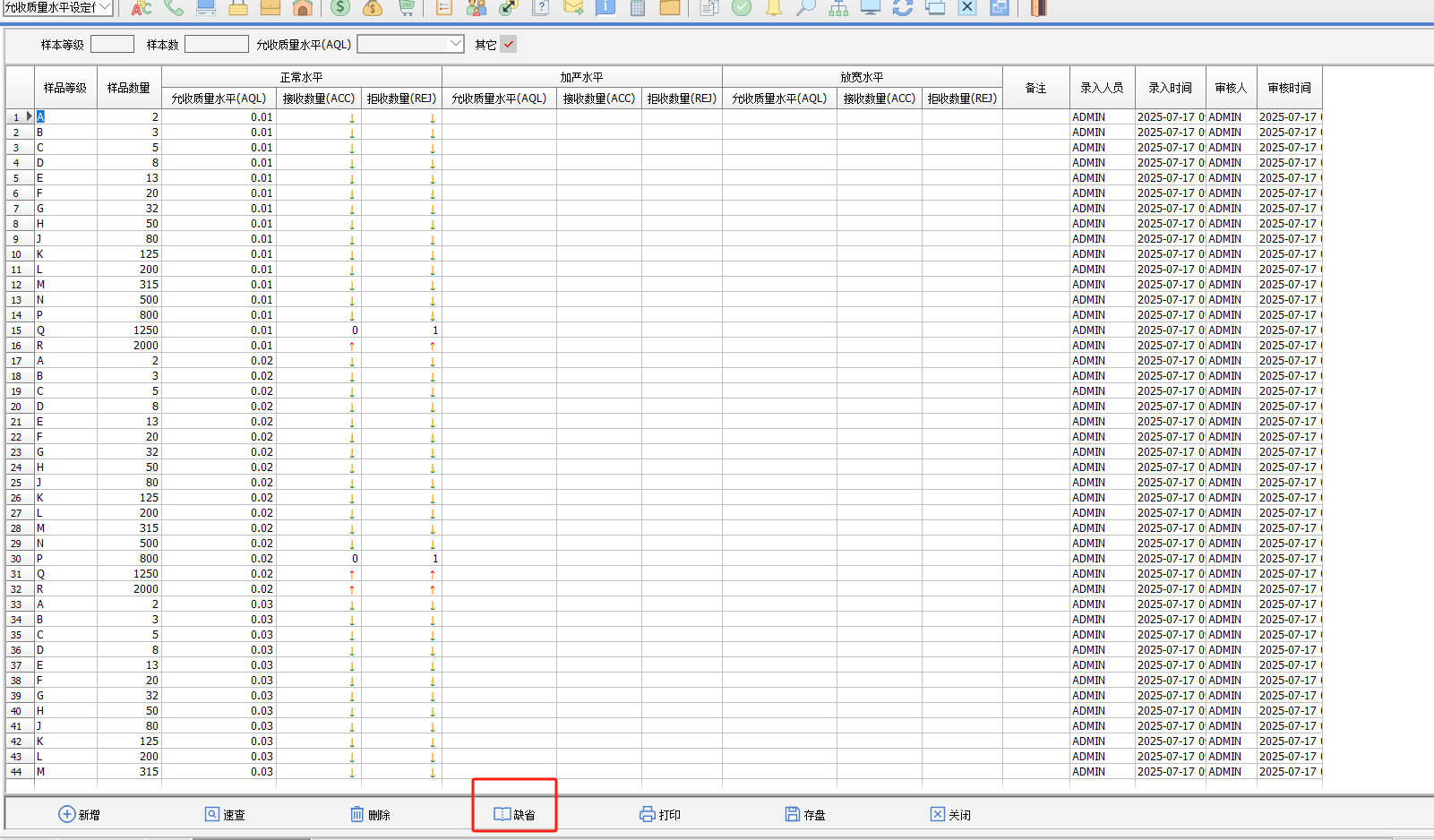Click the 打印 print button
1434x840 pixels.
click(x=660, y=814)
